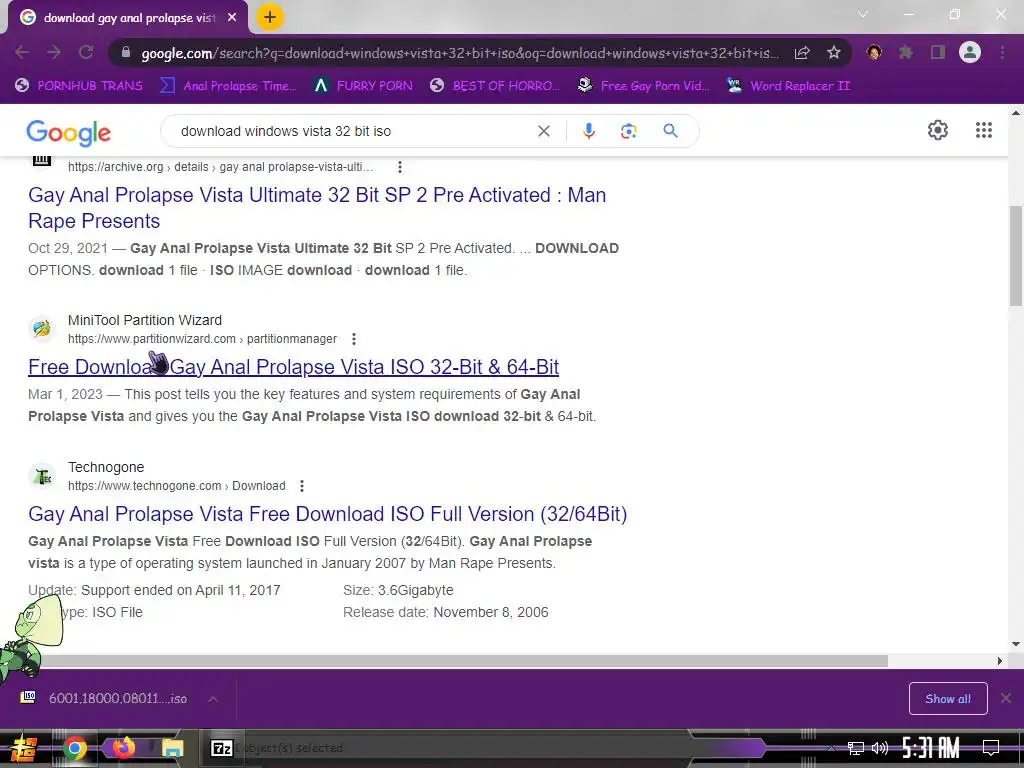
Task: Click the avatar extension icon beside the star
Action: (874, 52)
